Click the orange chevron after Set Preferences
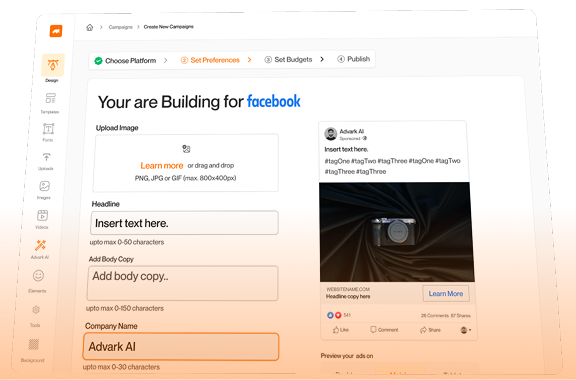Viewport: 576px width, 380px height. tap(249, 60)
